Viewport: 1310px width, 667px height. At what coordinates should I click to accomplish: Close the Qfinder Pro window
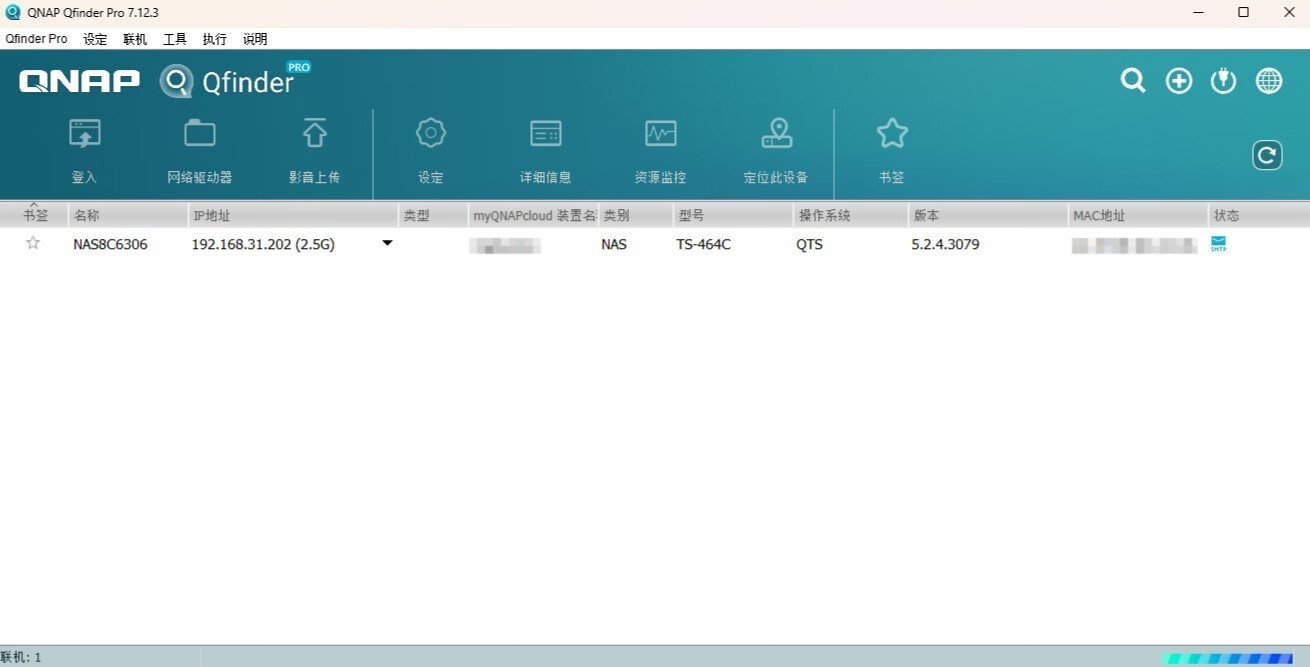[x=1288, y=12]
